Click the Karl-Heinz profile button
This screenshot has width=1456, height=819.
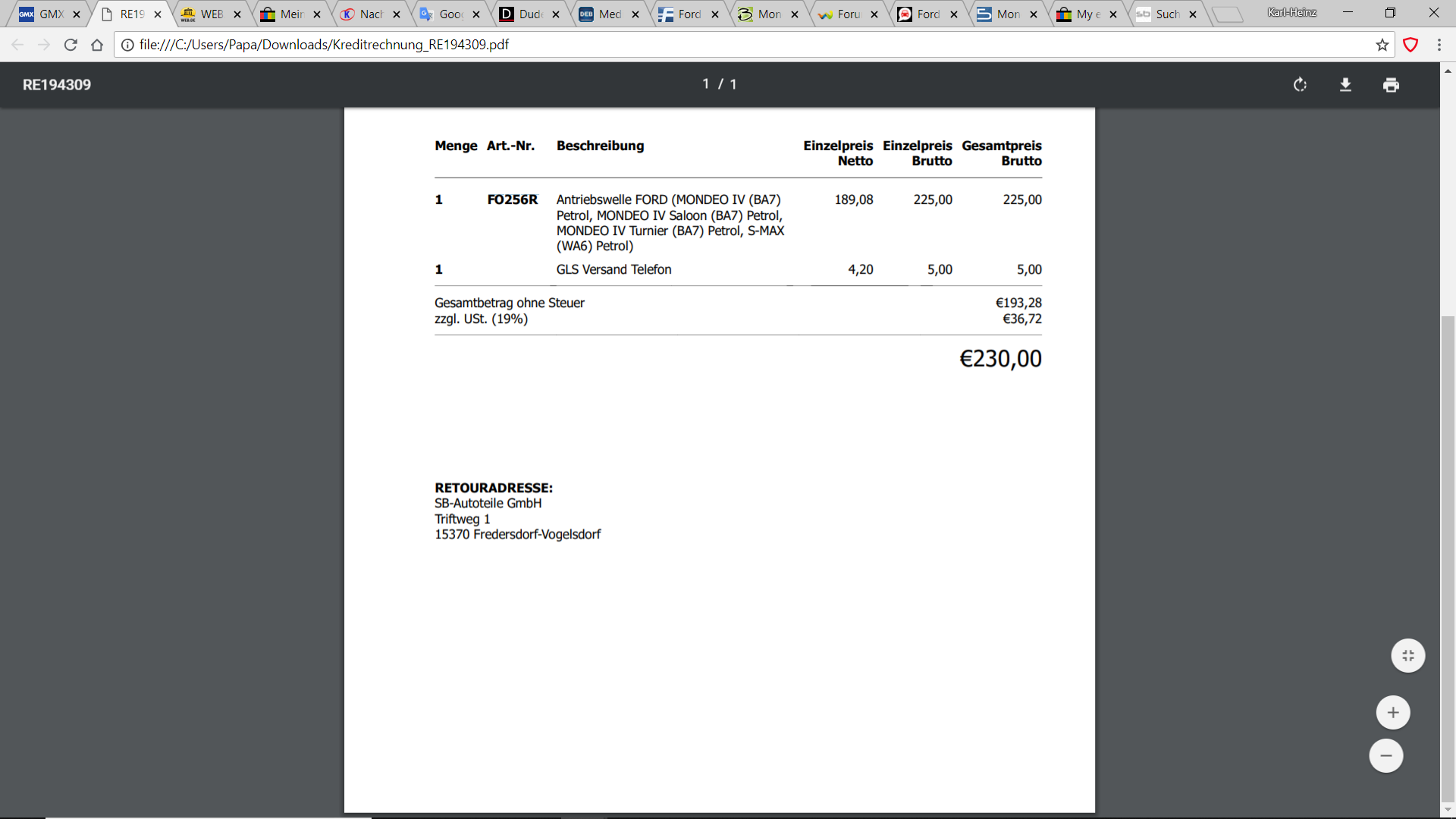click(x=1291, y=12)
